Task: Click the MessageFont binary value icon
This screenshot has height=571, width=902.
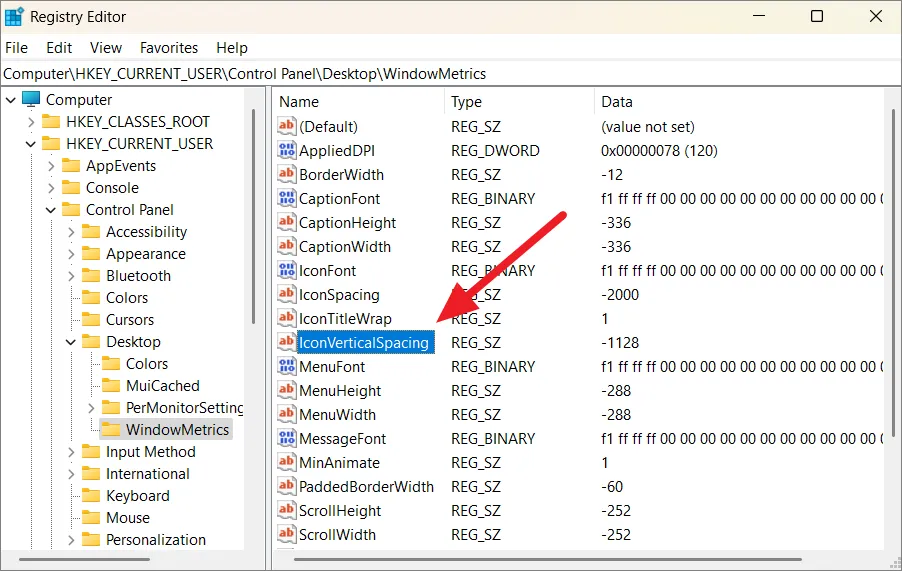Action: (x=286, y=439)
